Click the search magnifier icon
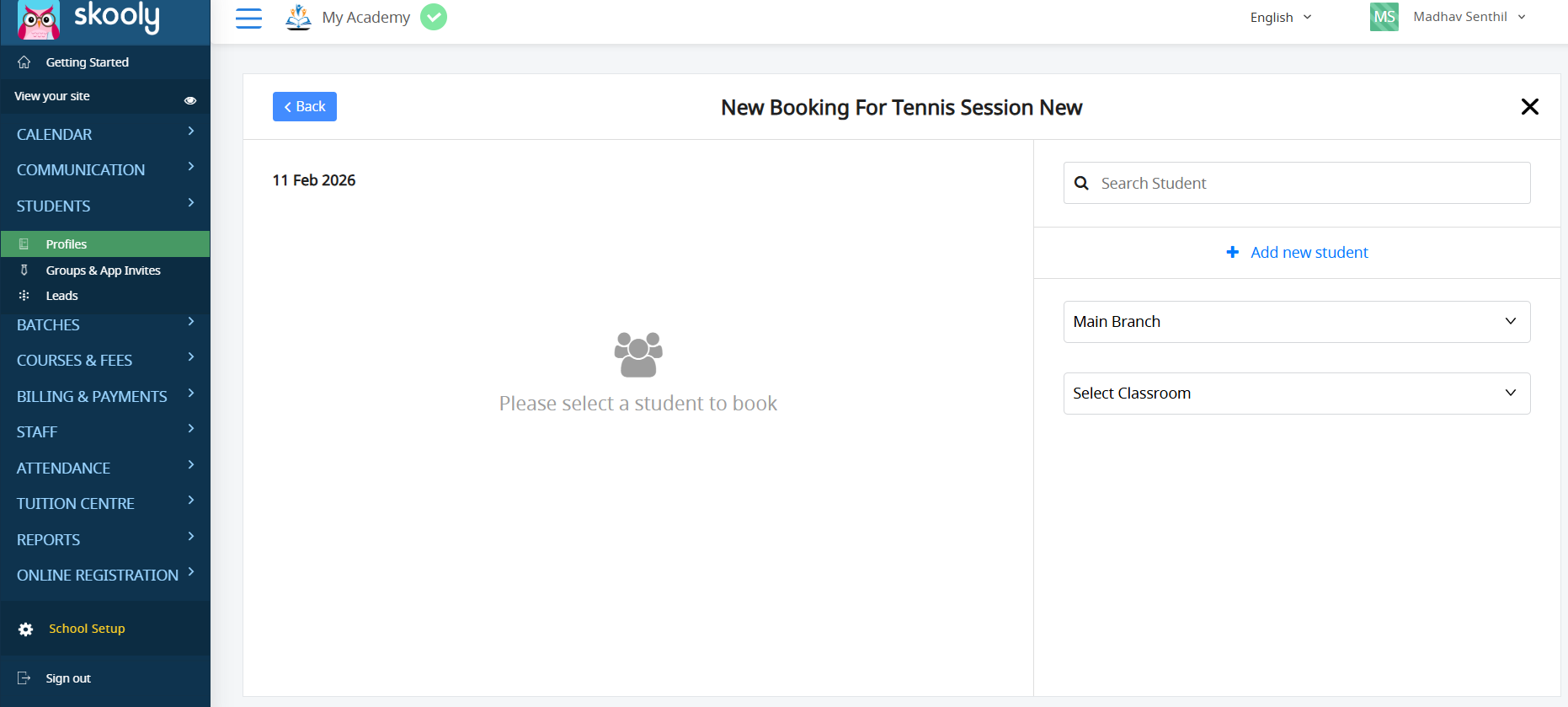The height and width of the screenshot is (707, 1568). click(x=1082, y=184)
